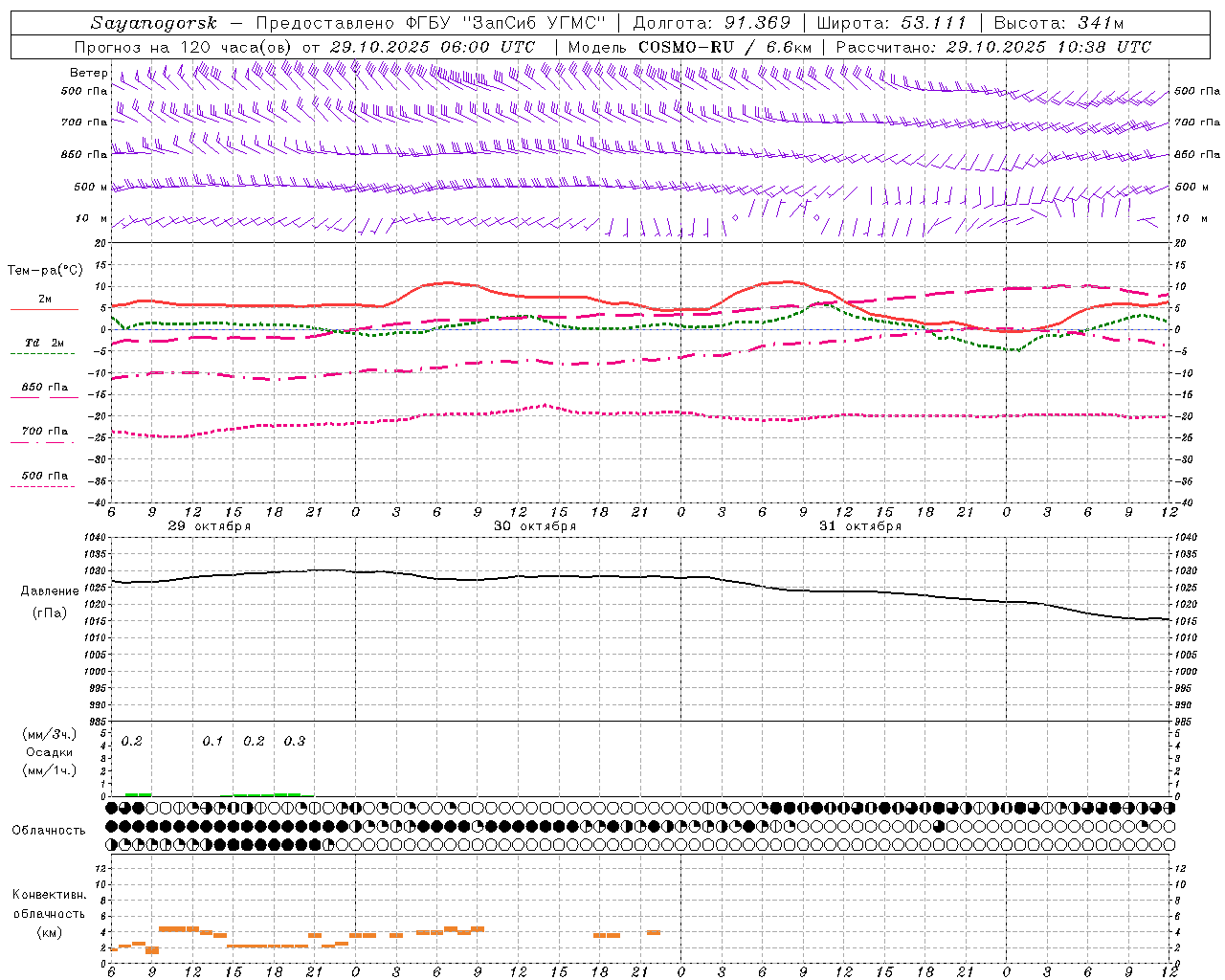Click the 'Рассчитано: 29.10.2025 10:38 UTC' timestamp

point(993,47)
